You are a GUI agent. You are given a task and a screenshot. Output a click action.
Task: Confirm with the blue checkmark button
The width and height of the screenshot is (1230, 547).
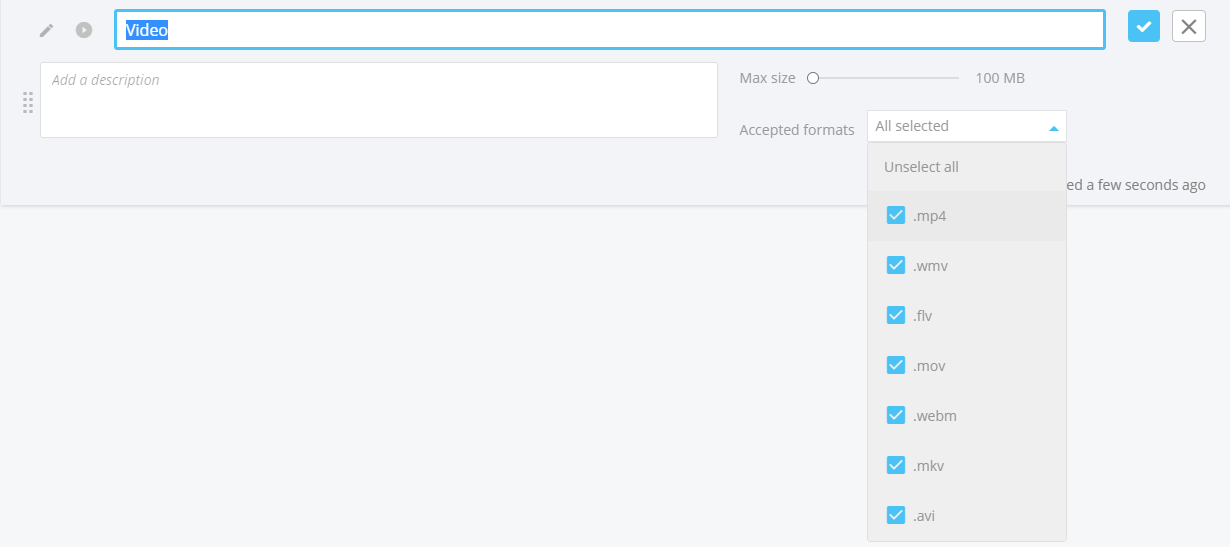pos(1143,27)
